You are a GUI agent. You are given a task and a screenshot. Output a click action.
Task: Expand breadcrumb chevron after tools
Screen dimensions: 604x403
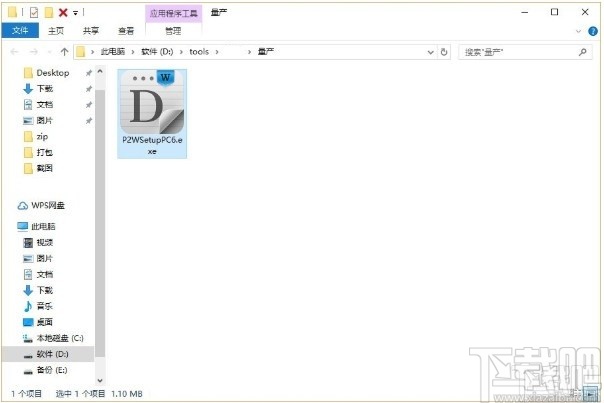pos(217,52)
